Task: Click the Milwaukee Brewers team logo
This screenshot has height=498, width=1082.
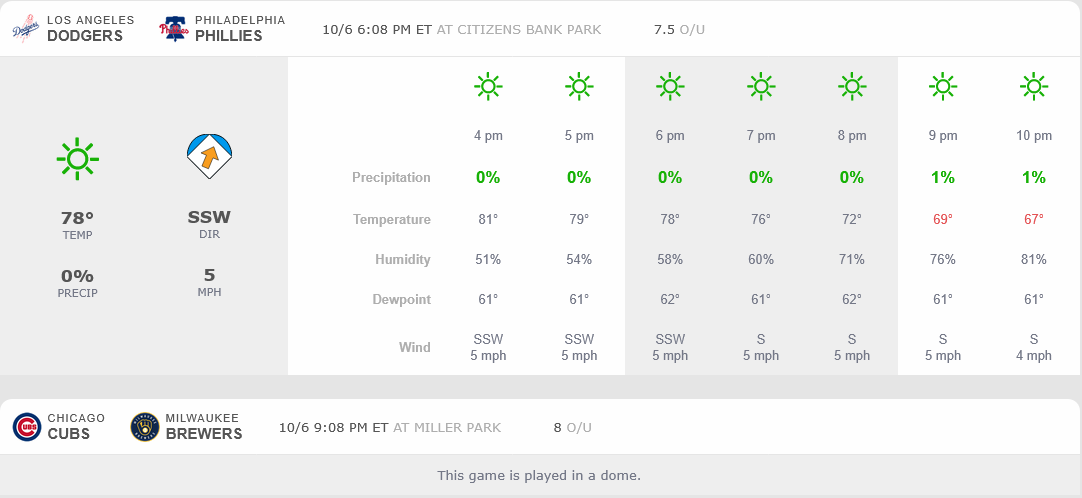Action: 145,427
